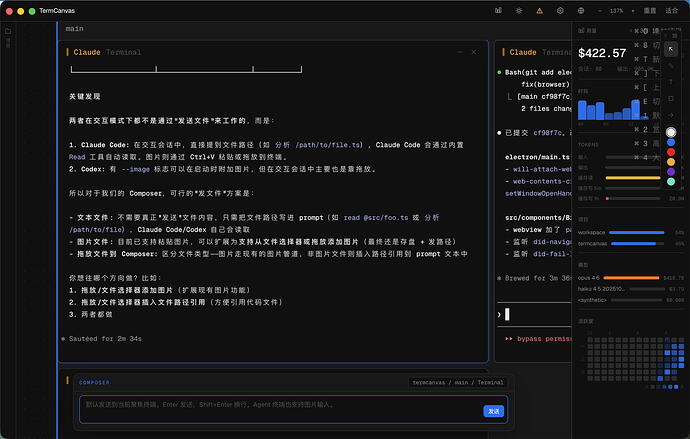
Task: Click the termcanvas / main / Terminal target label
Action: (x=458, y=382)
